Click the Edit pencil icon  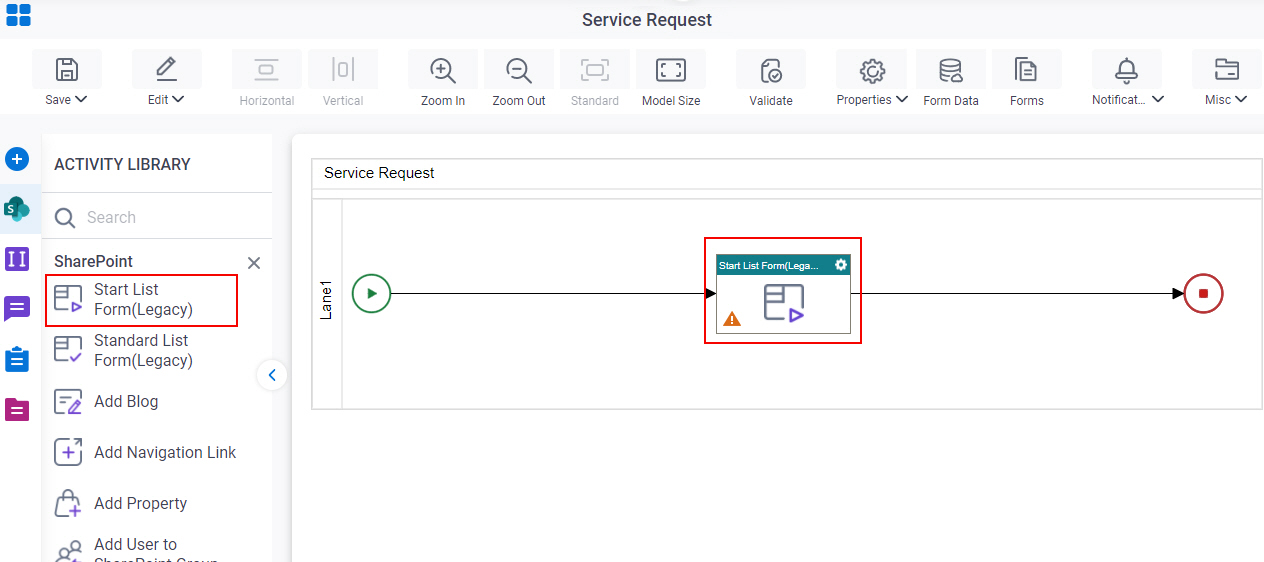point(166,70)
